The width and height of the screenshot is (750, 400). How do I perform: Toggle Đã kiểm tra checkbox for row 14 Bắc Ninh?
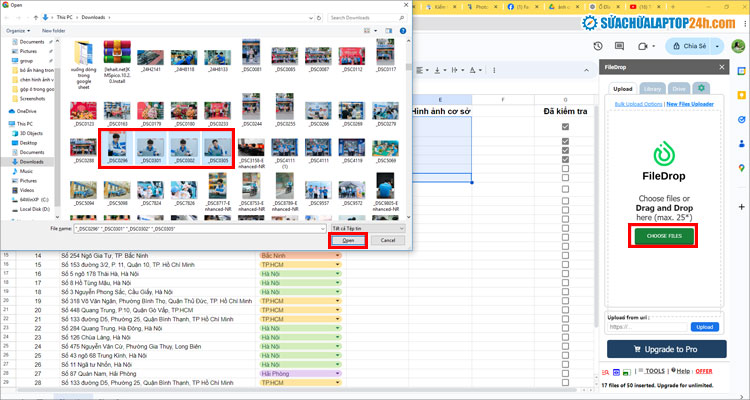[565, 256]
